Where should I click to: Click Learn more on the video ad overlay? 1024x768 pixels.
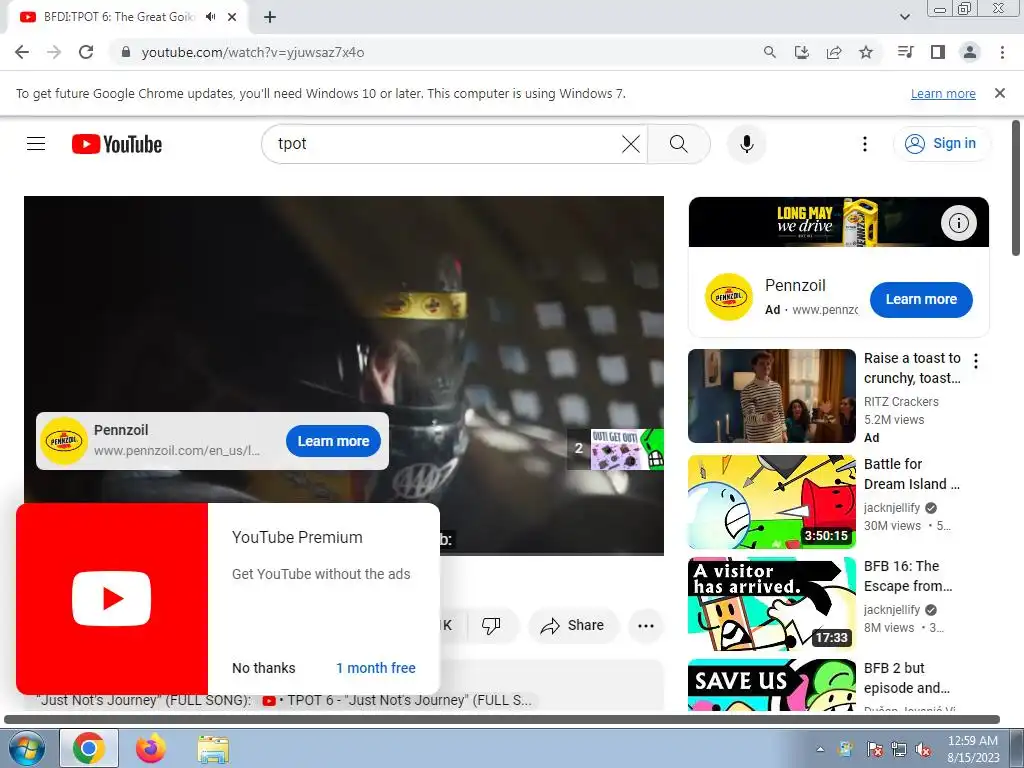[333, 441]
